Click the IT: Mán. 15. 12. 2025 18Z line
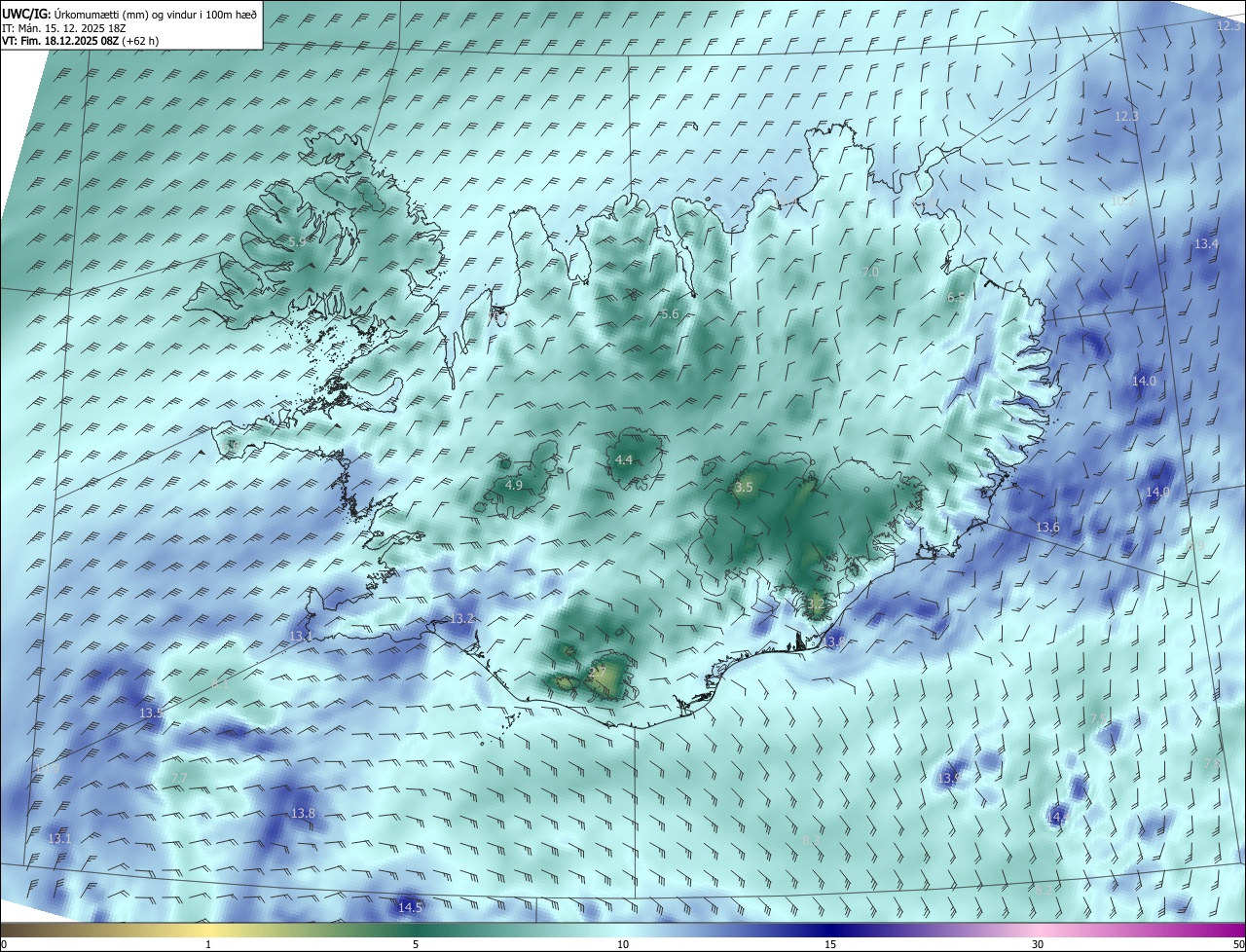Viewport: 1246px width, 952px height. pos(64,28)
